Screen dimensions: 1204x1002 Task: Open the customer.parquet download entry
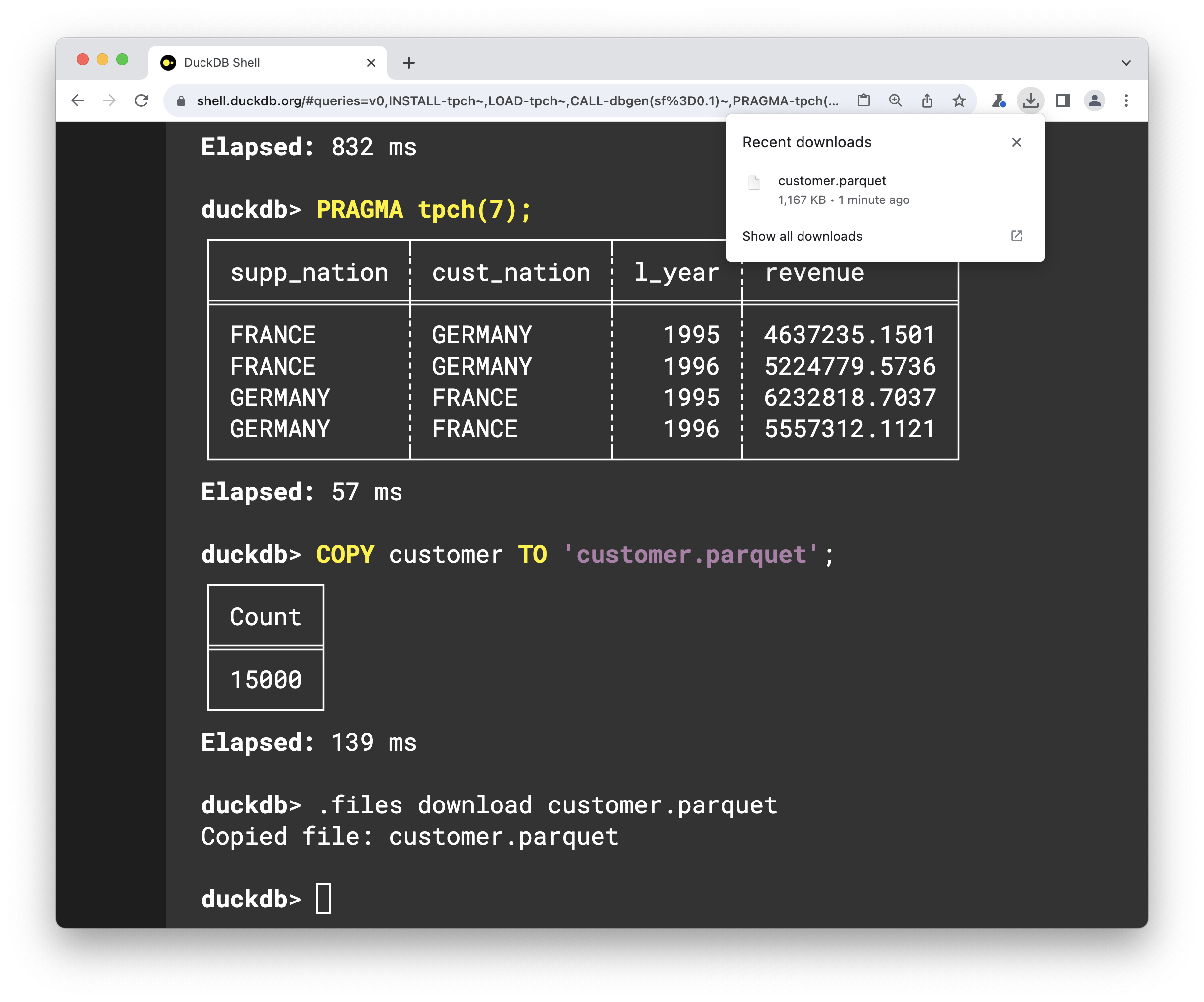[832, 181]
